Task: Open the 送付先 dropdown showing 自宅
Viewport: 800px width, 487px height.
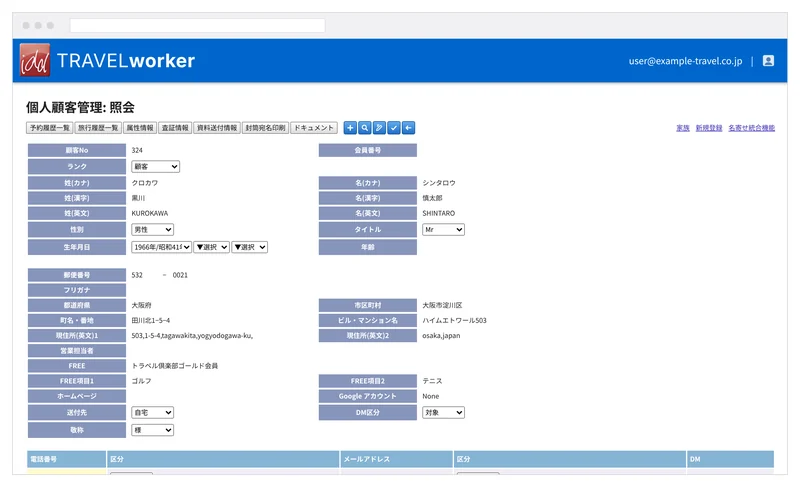Action: point(153,412)
